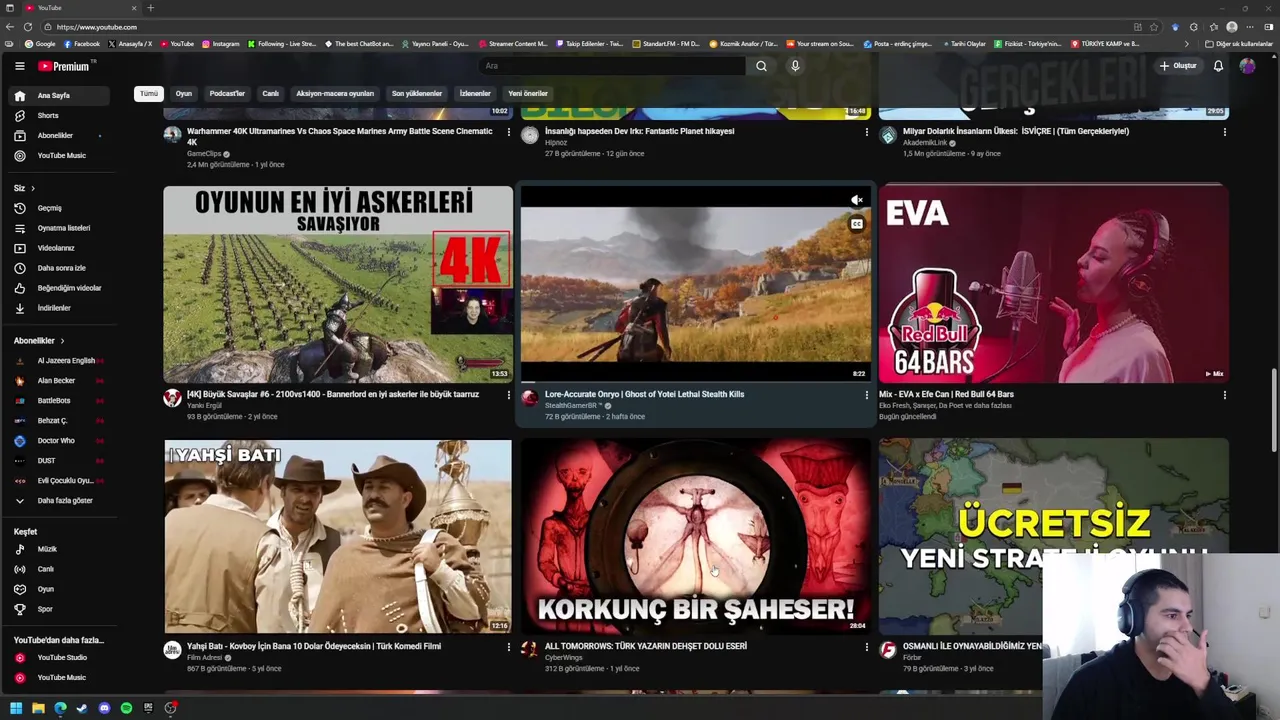This screenshot has height=720, width=1280.
Task: Go to Ana Sayfa in sidebar
Action: click(60, 95)
